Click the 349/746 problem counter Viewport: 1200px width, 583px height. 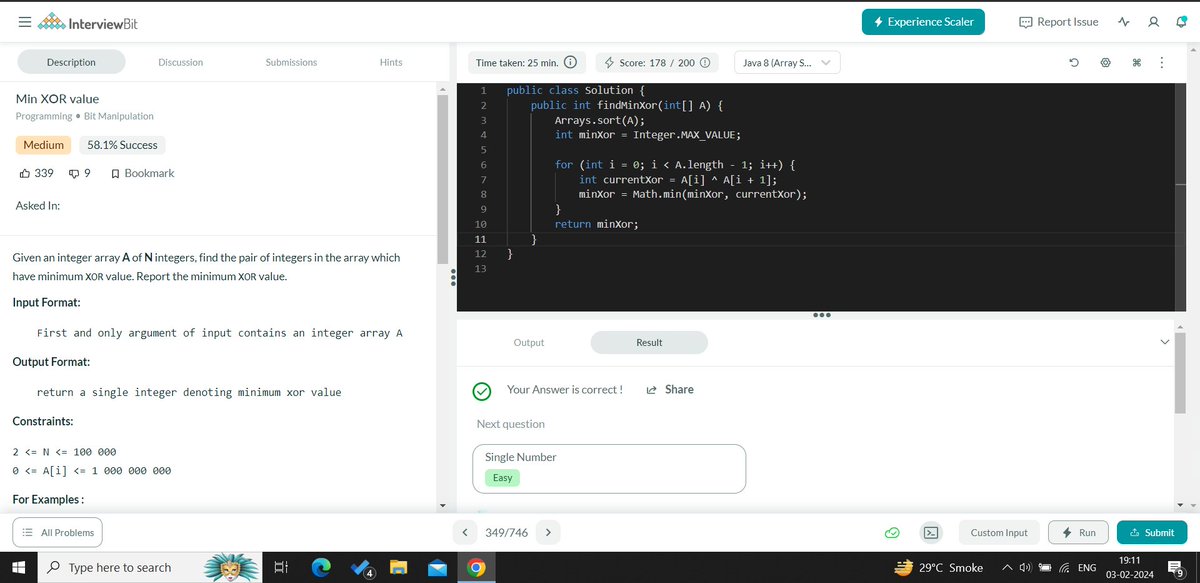point(507,533)
